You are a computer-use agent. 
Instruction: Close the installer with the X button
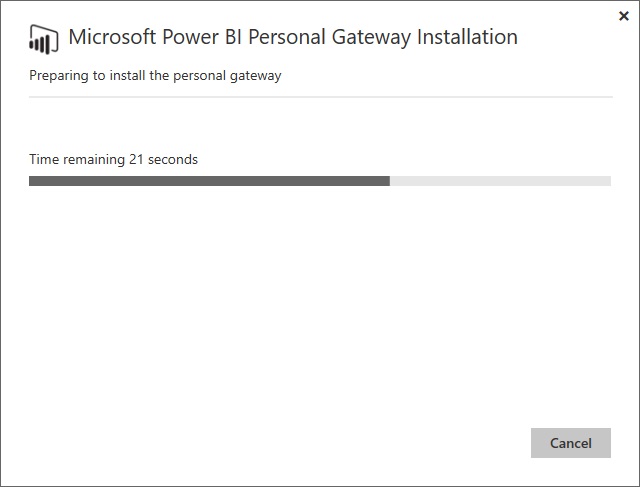624,16
